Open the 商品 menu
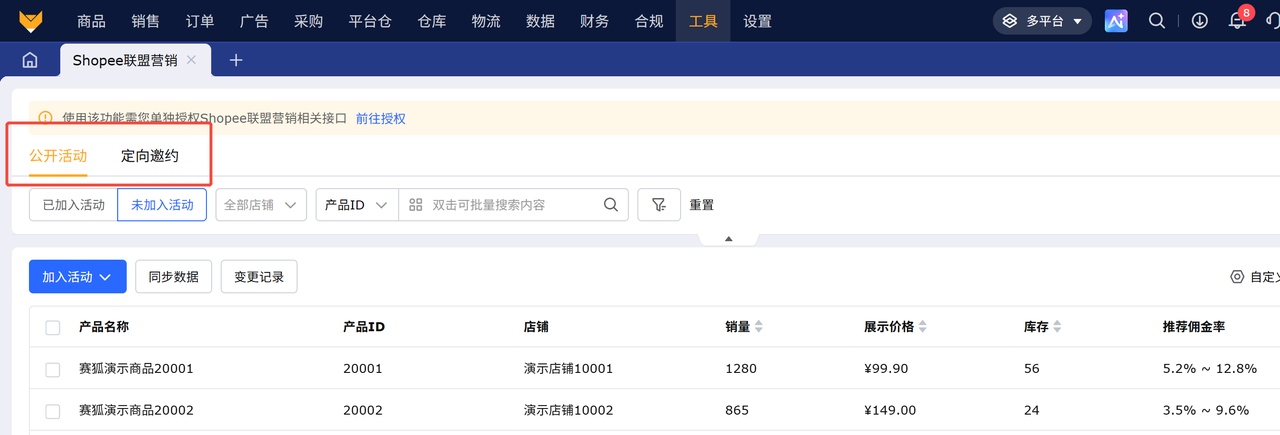This screenshot has height=435, width=1280. tap(91, 21)
